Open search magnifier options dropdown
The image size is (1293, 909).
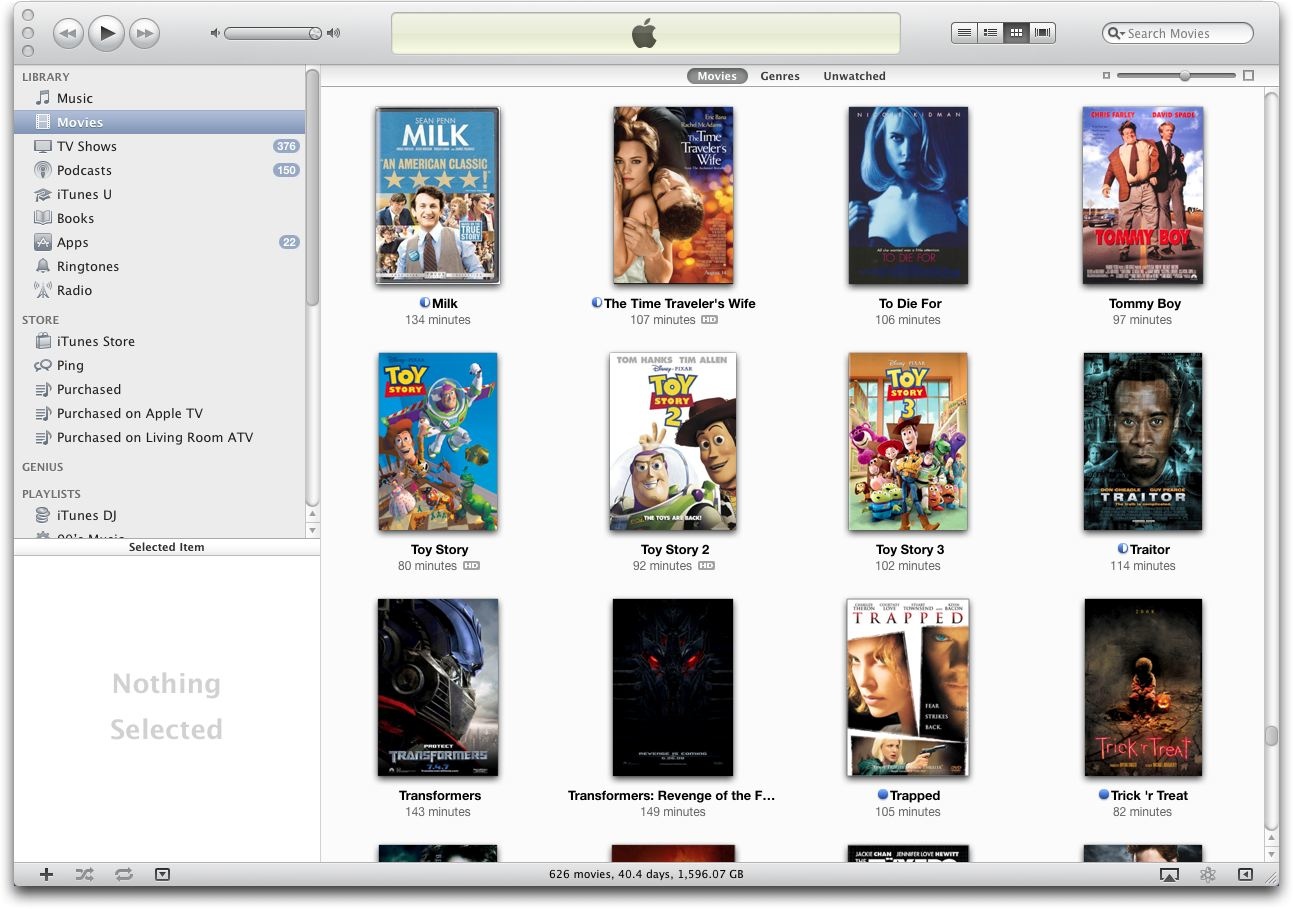1116,33
